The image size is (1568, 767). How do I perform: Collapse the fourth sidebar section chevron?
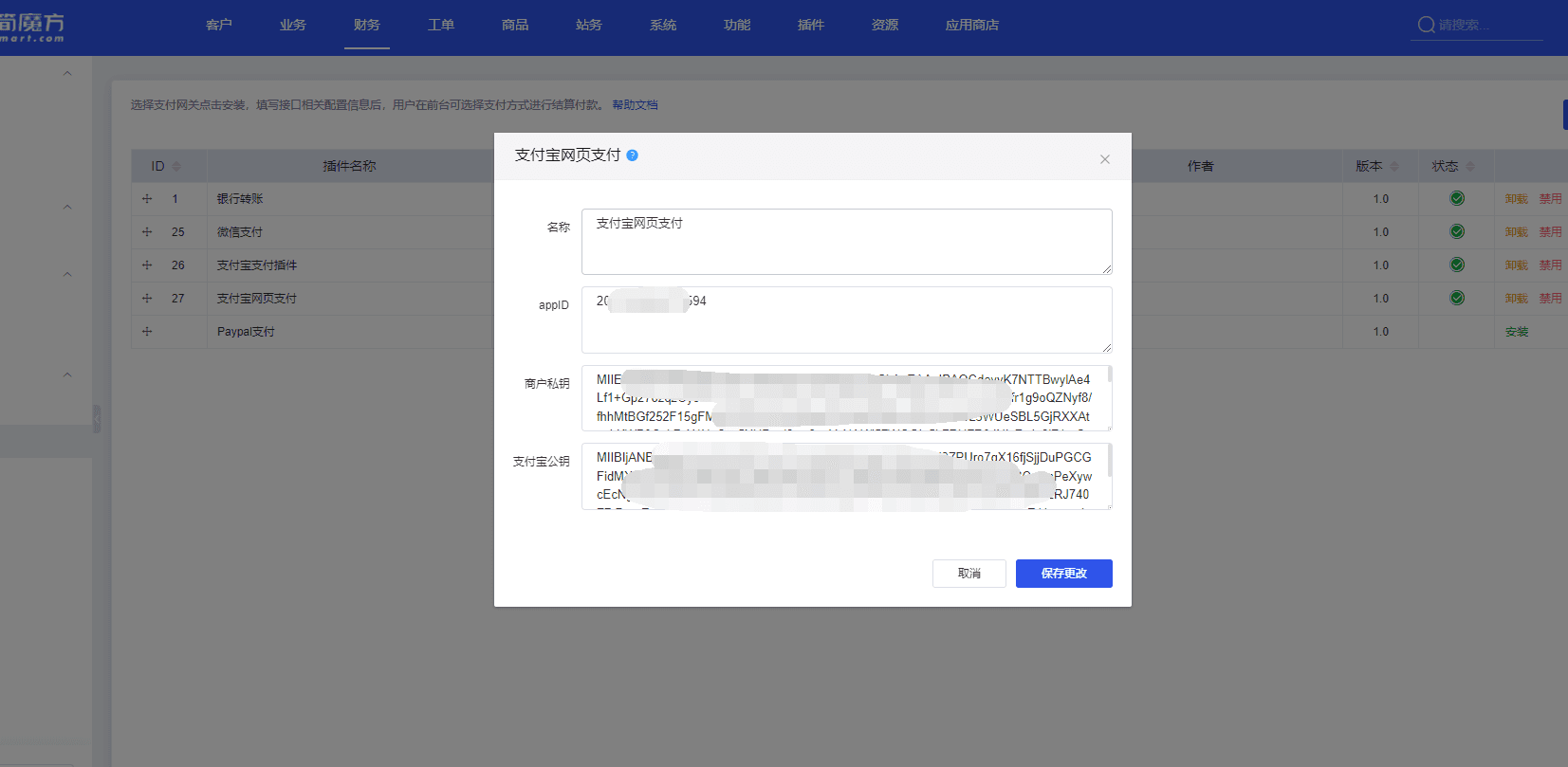tap(67, 374)
